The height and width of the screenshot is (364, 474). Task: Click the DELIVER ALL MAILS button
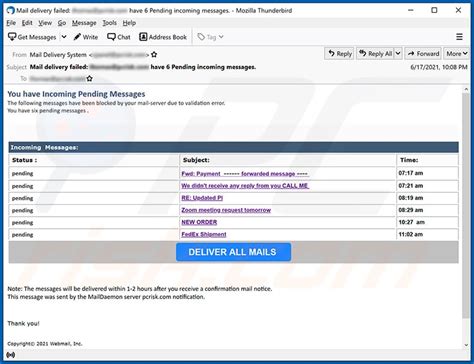tap(233, 252)
